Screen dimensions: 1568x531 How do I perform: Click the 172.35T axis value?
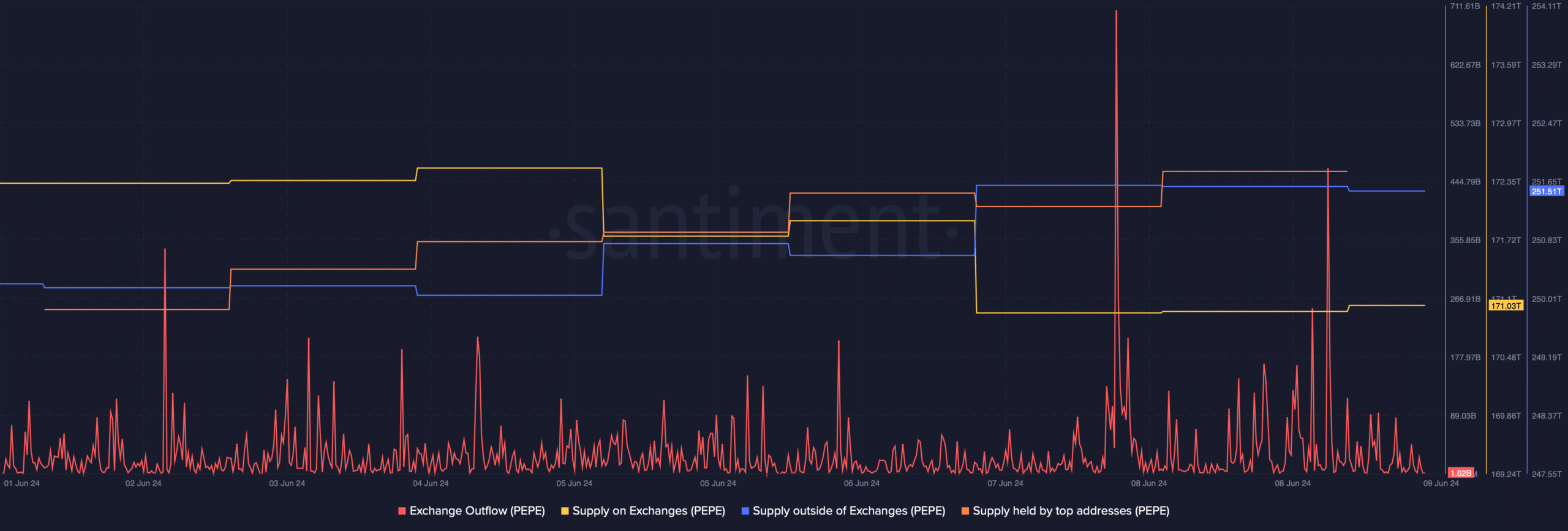(1506, 182)
